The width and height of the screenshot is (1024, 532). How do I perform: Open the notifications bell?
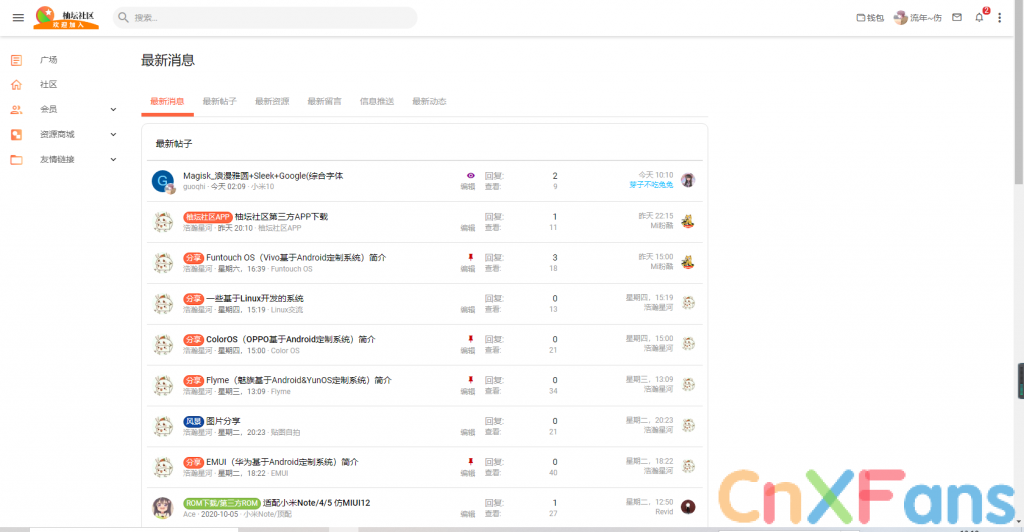(x=979, y=18)
